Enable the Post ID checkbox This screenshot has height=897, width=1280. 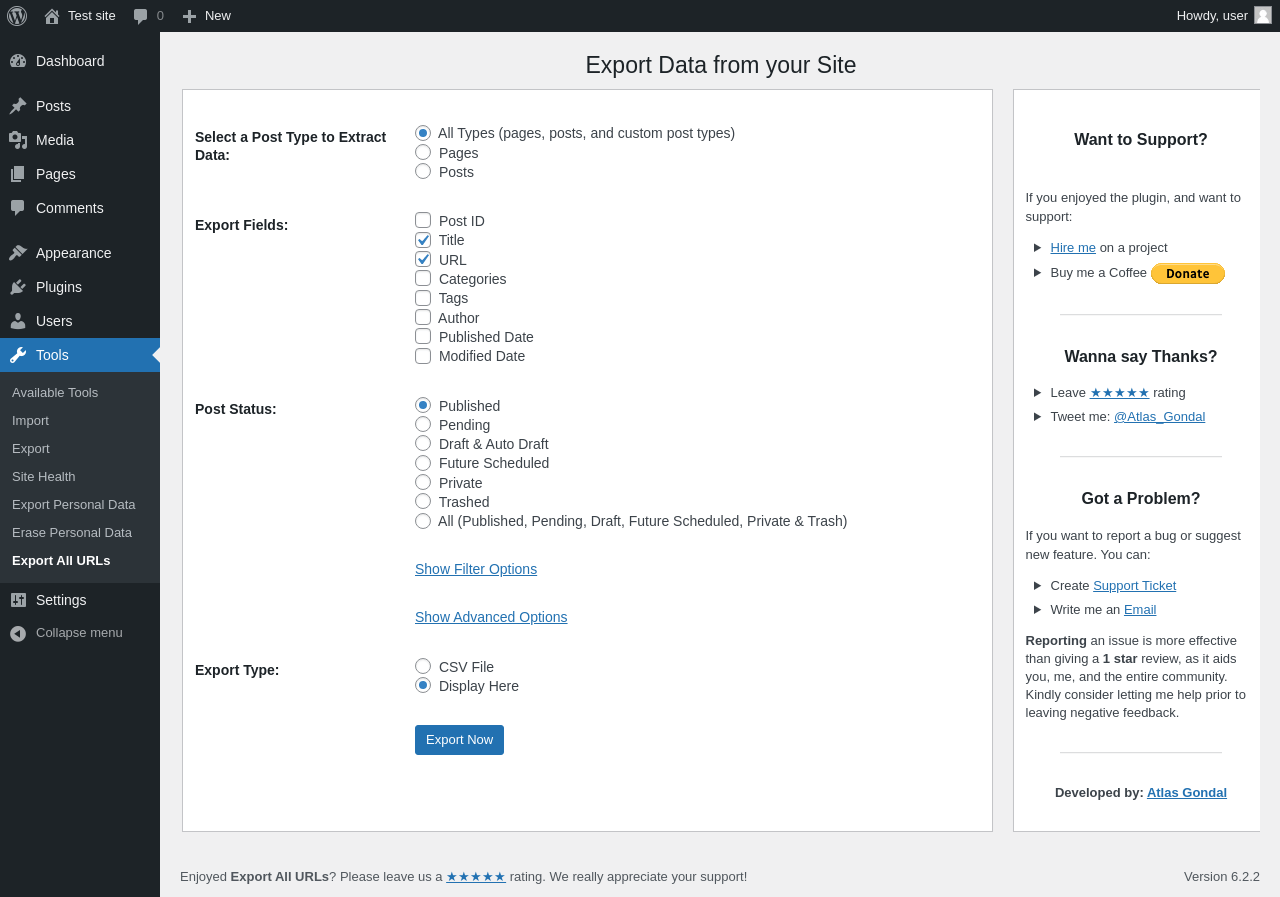[423, 221]
